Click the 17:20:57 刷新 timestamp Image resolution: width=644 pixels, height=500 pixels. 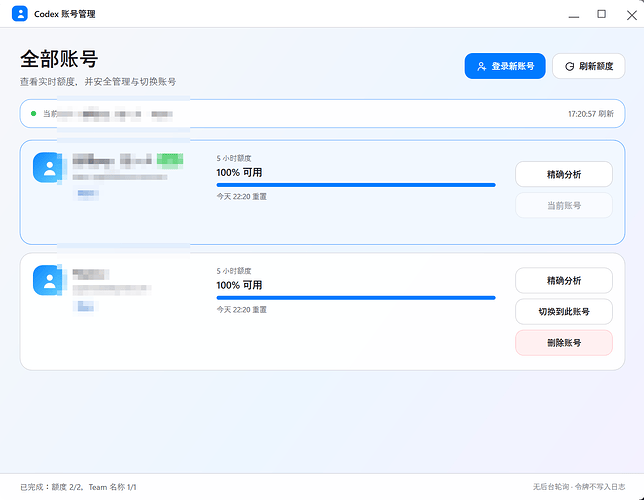tap(591, 114)
